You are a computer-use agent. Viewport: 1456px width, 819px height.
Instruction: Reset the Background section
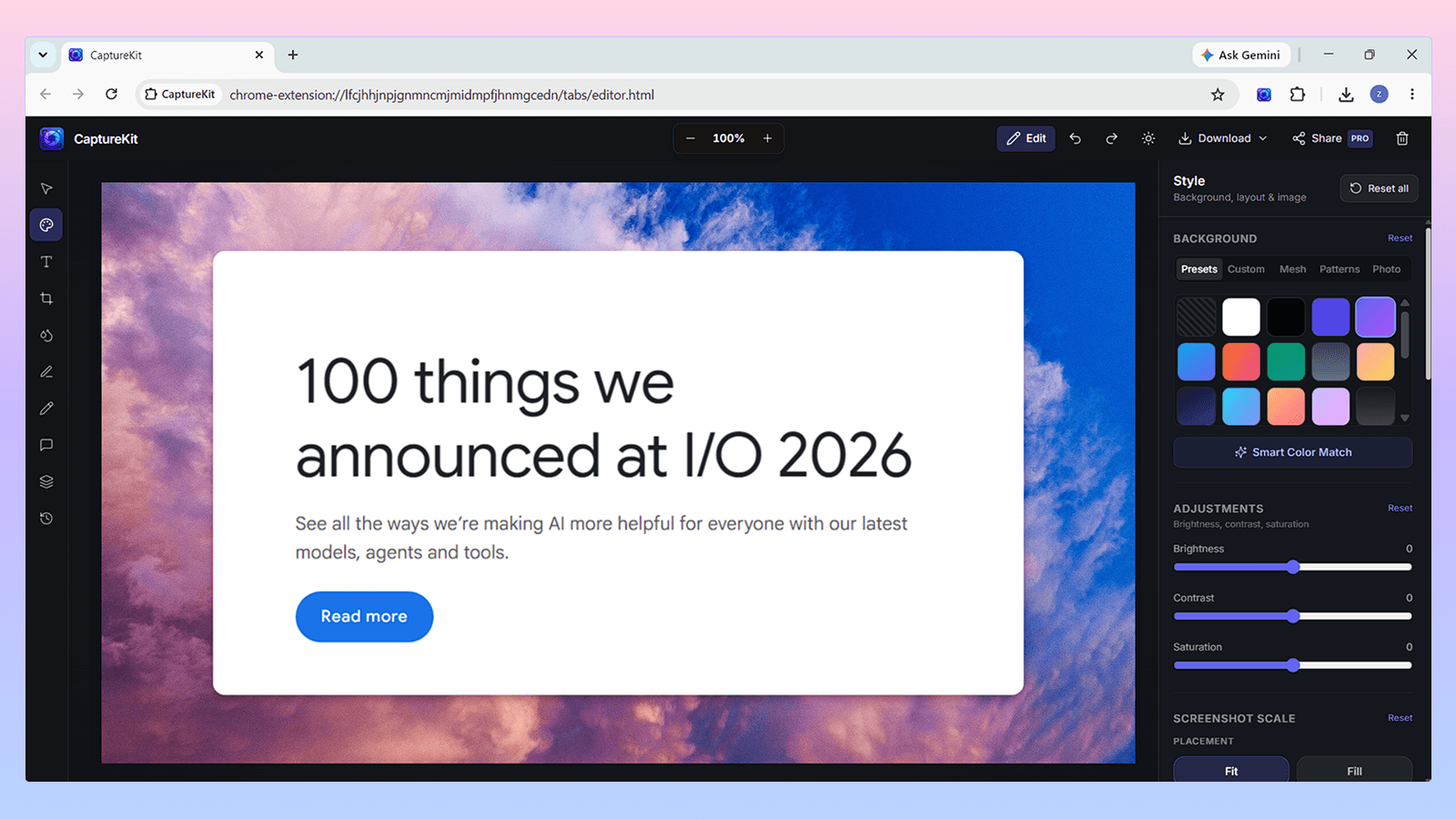[1400, 238]
